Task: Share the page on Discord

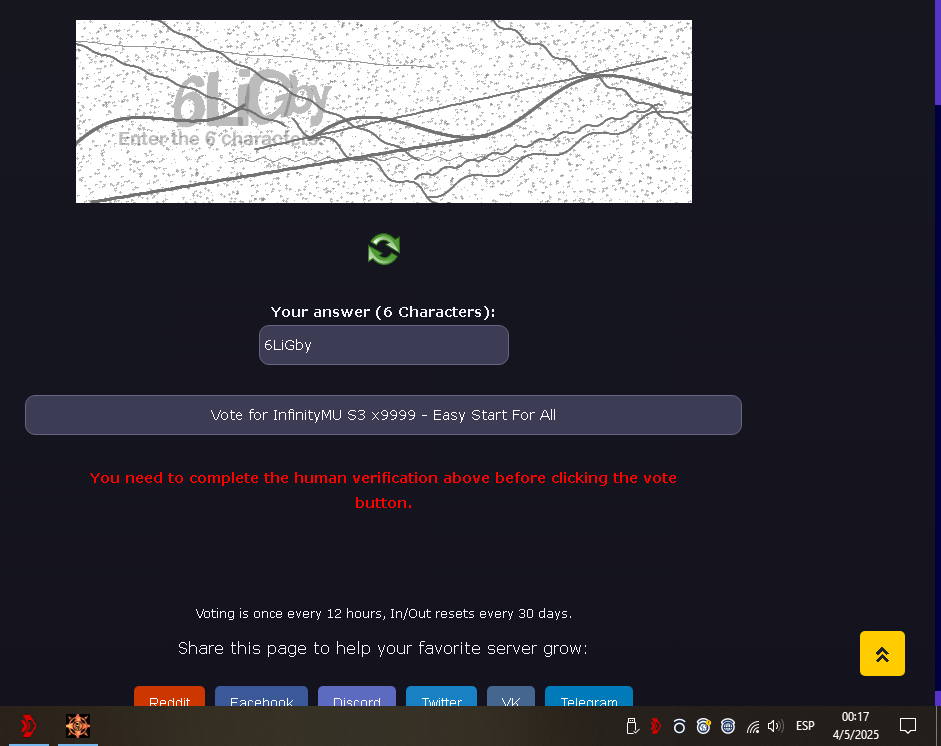Action: pyautogui.click(x=356, y=696)
